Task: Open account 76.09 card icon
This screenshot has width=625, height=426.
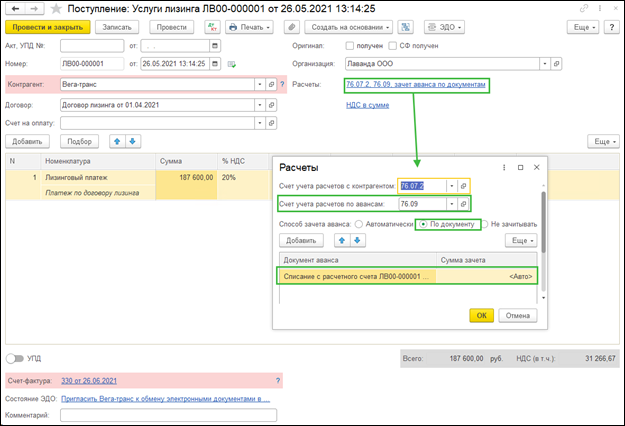Action: pos(463,204)
